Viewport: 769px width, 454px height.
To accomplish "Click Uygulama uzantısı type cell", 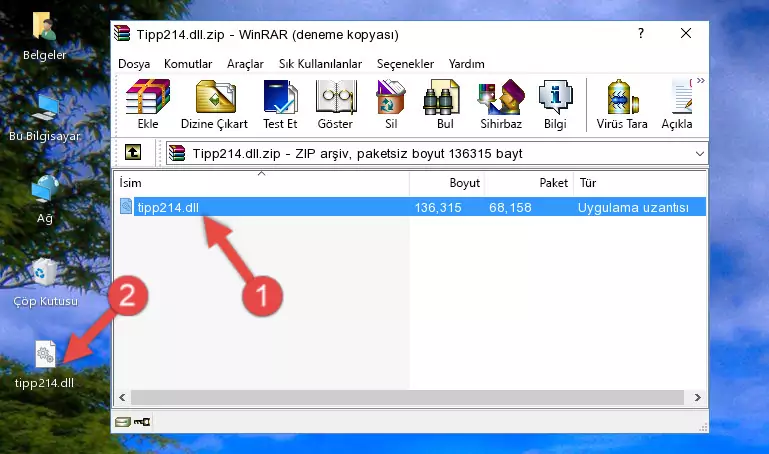I will click(x=633, y=208).
